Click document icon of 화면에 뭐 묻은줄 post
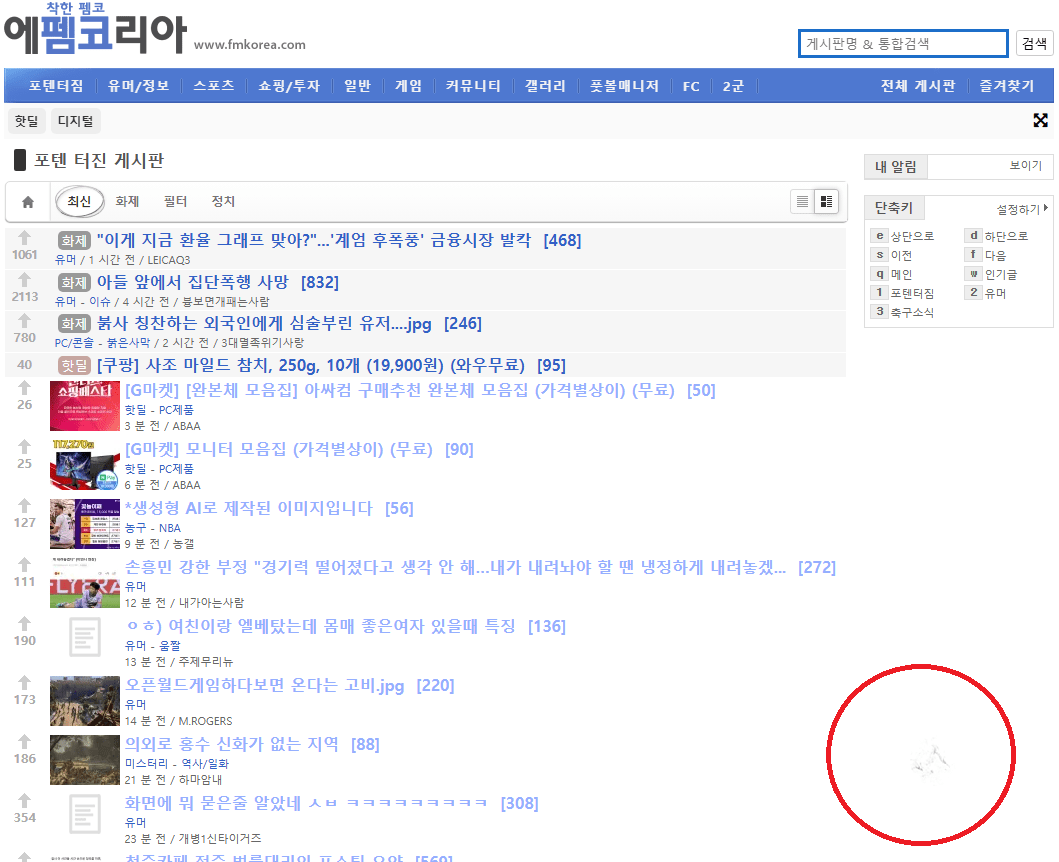The image size is (1059, 862). click(85, 813)
